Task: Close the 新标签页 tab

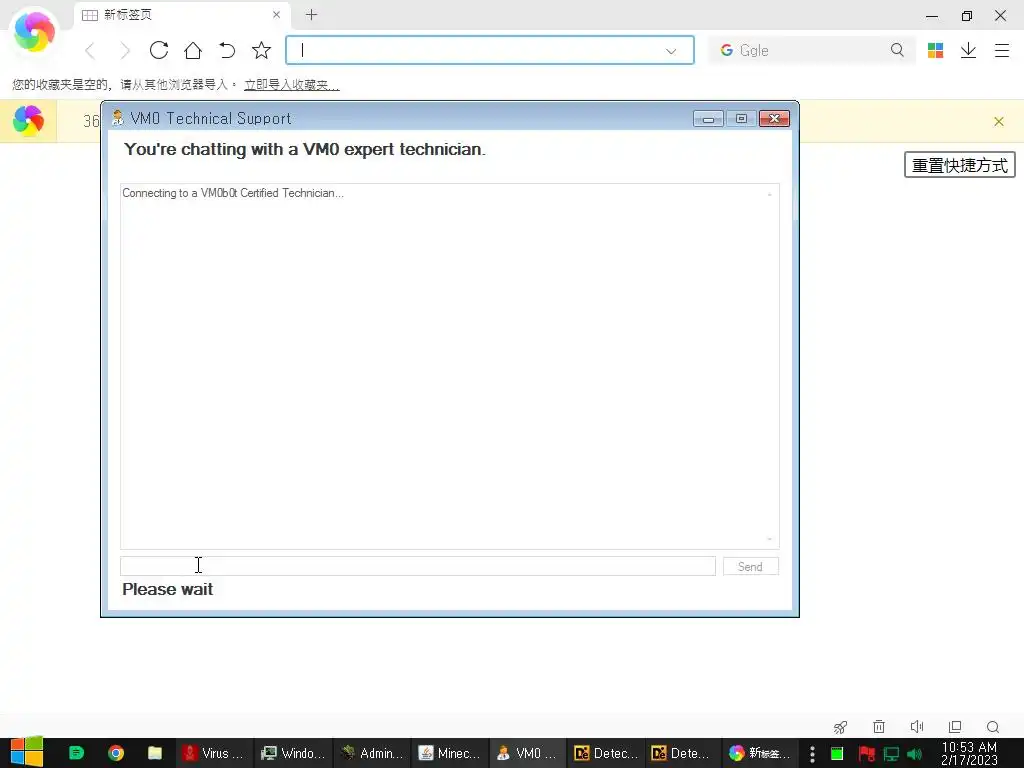Action: 276,14
